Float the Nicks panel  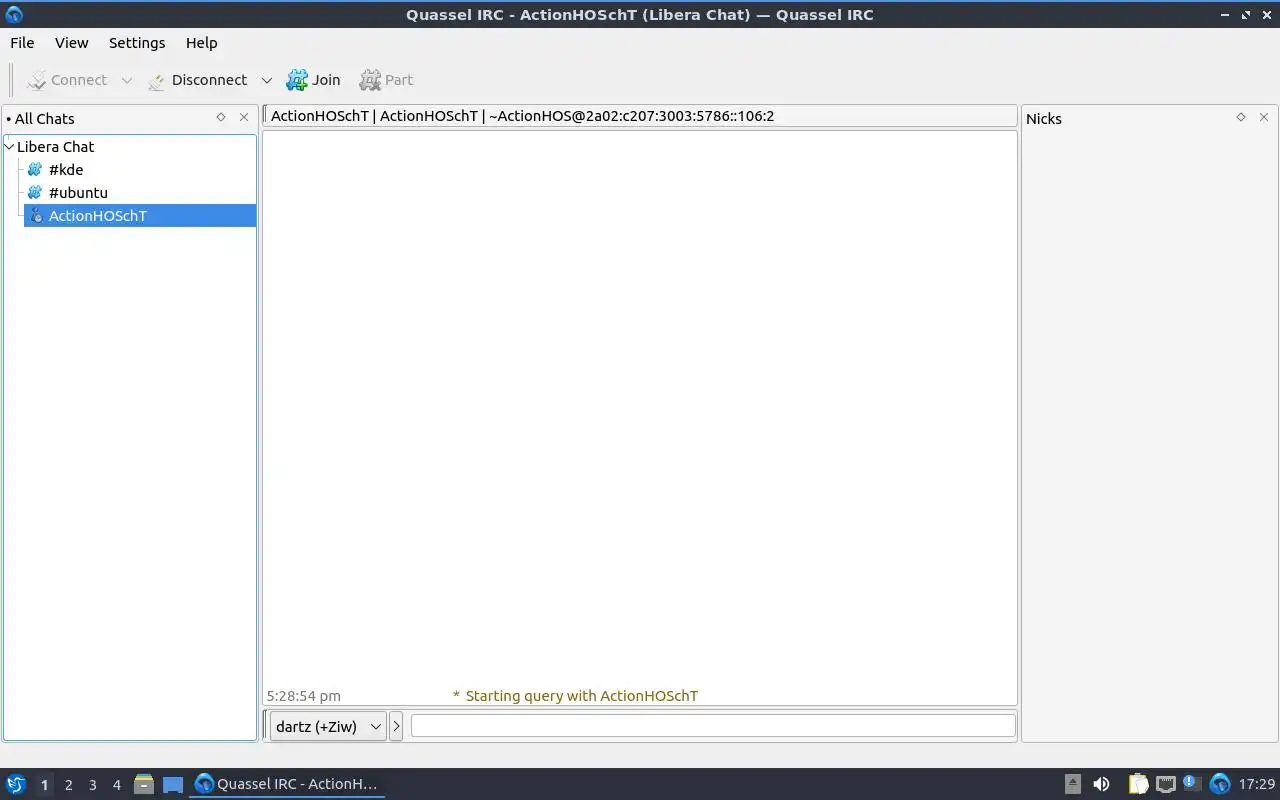pos(1241,117)
